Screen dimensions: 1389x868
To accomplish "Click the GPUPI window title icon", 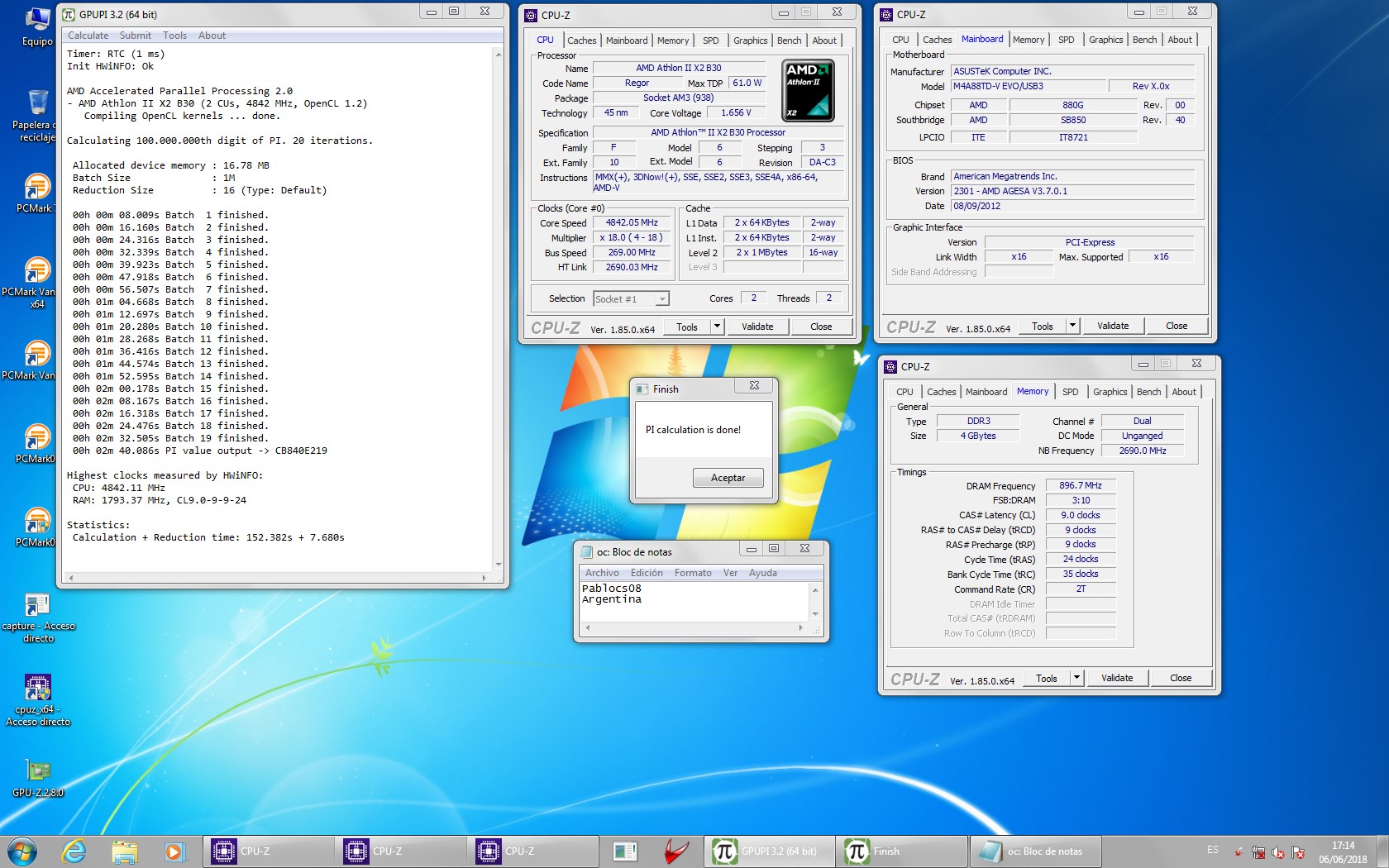I will tap(69, 14).
